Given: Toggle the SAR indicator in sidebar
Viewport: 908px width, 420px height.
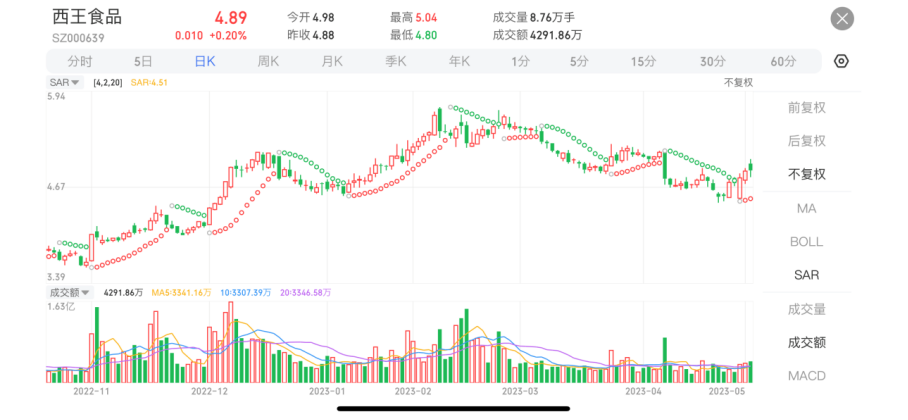Looking at the screenshot, I should (x=807, y=274).
